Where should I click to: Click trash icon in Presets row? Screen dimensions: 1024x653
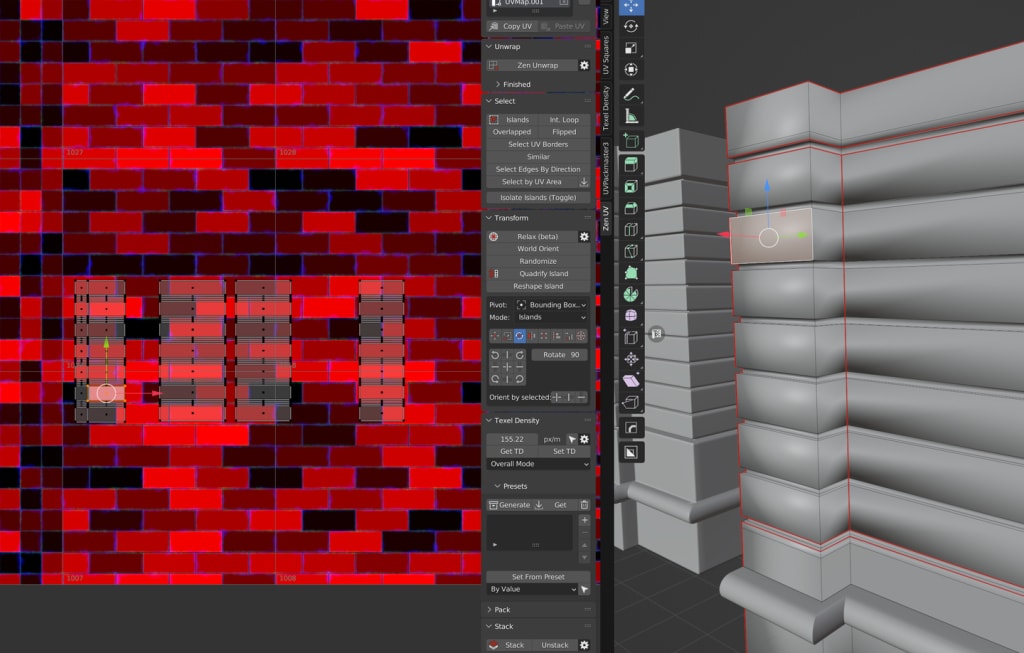point(584,505)
